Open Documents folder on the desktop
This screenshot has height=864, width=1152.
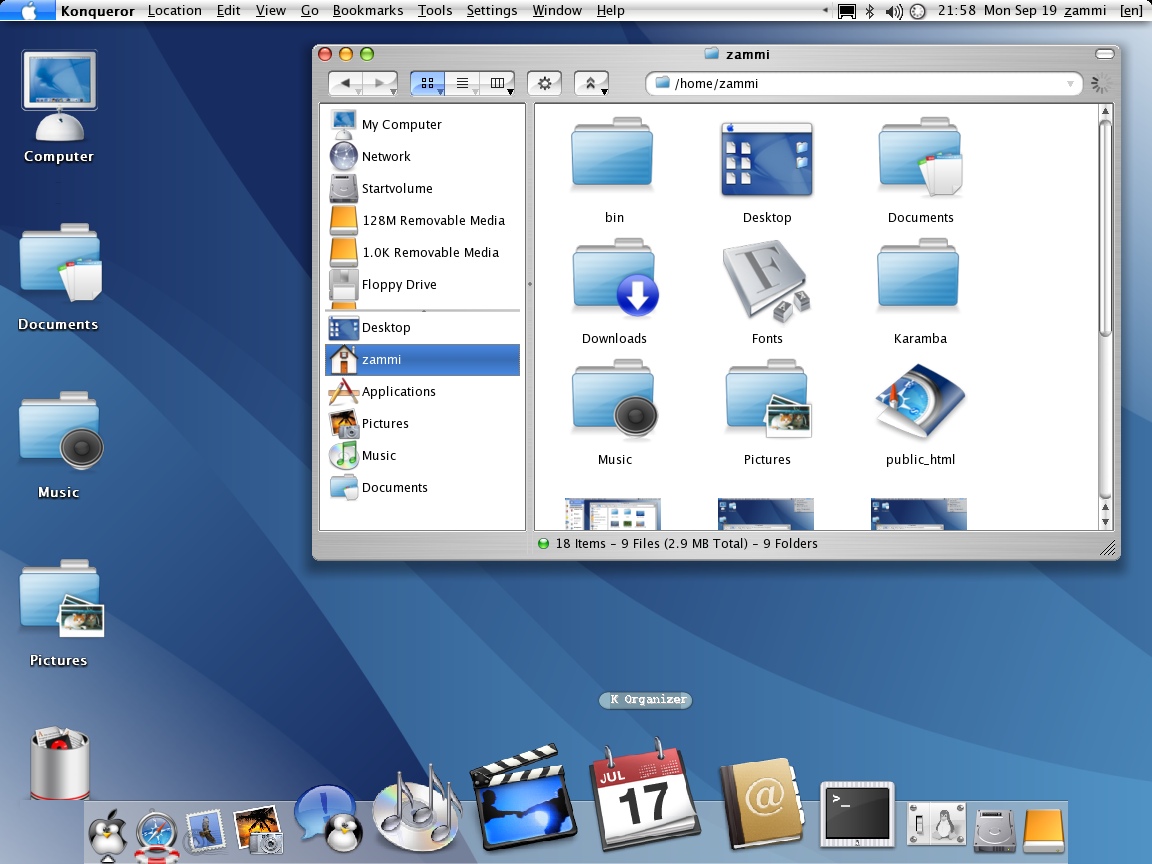(59, 277)
